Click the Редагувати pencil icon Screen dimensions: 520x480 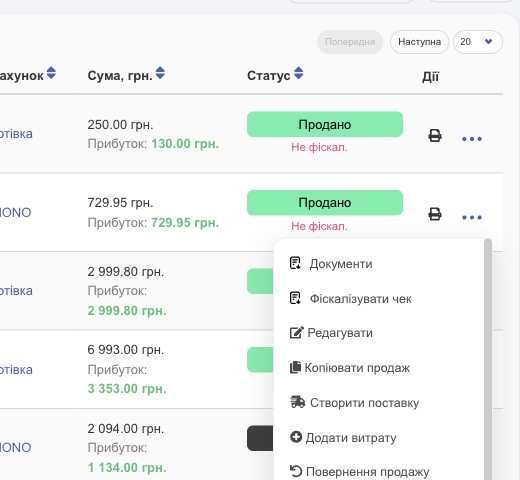click(x=297, y=332)
